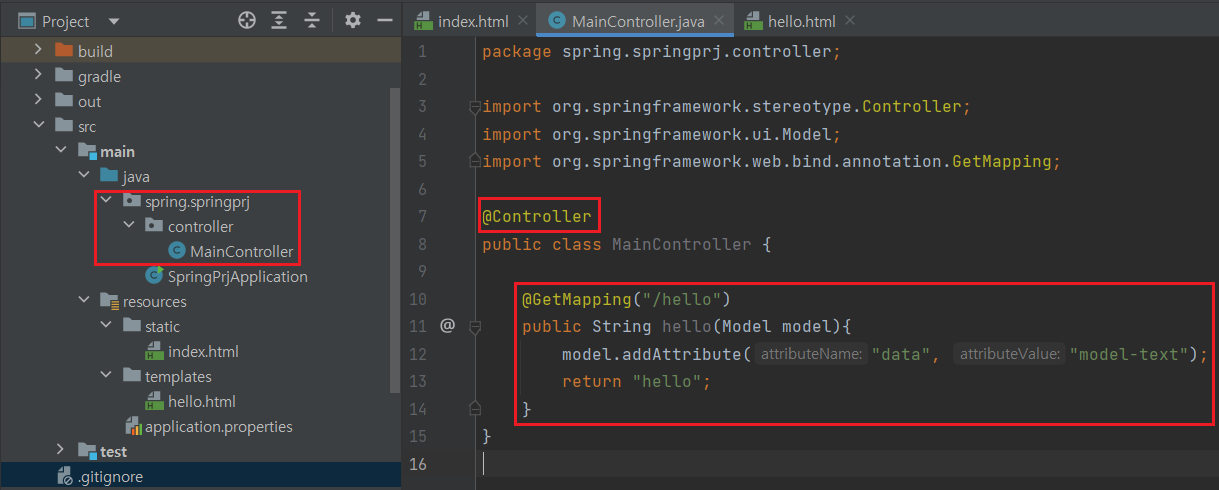
Task: Select SpringPrjApplication in project tree
Action: 238,277
